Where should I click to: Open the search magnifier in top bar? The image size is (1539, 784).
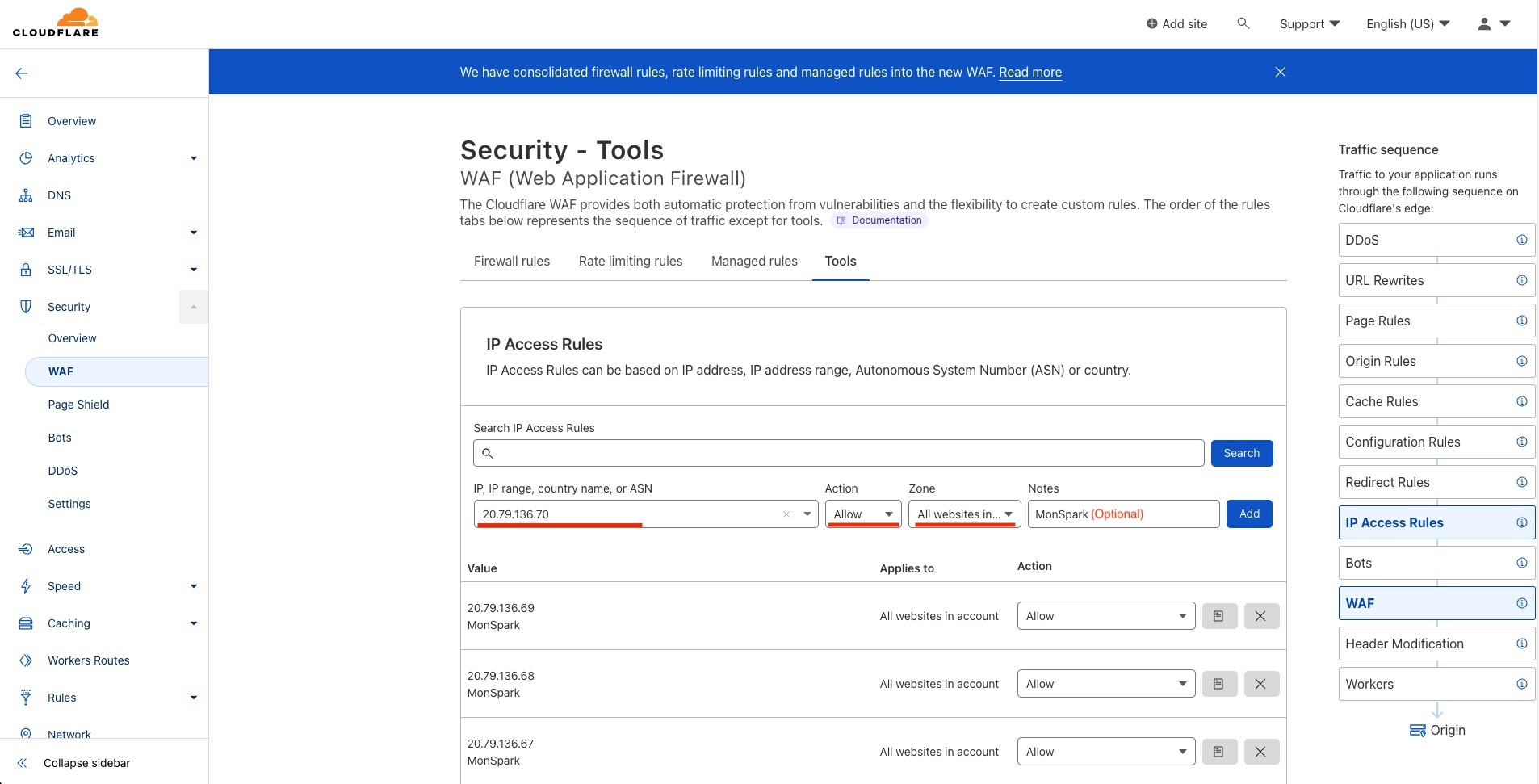[x=1243, y=23]
